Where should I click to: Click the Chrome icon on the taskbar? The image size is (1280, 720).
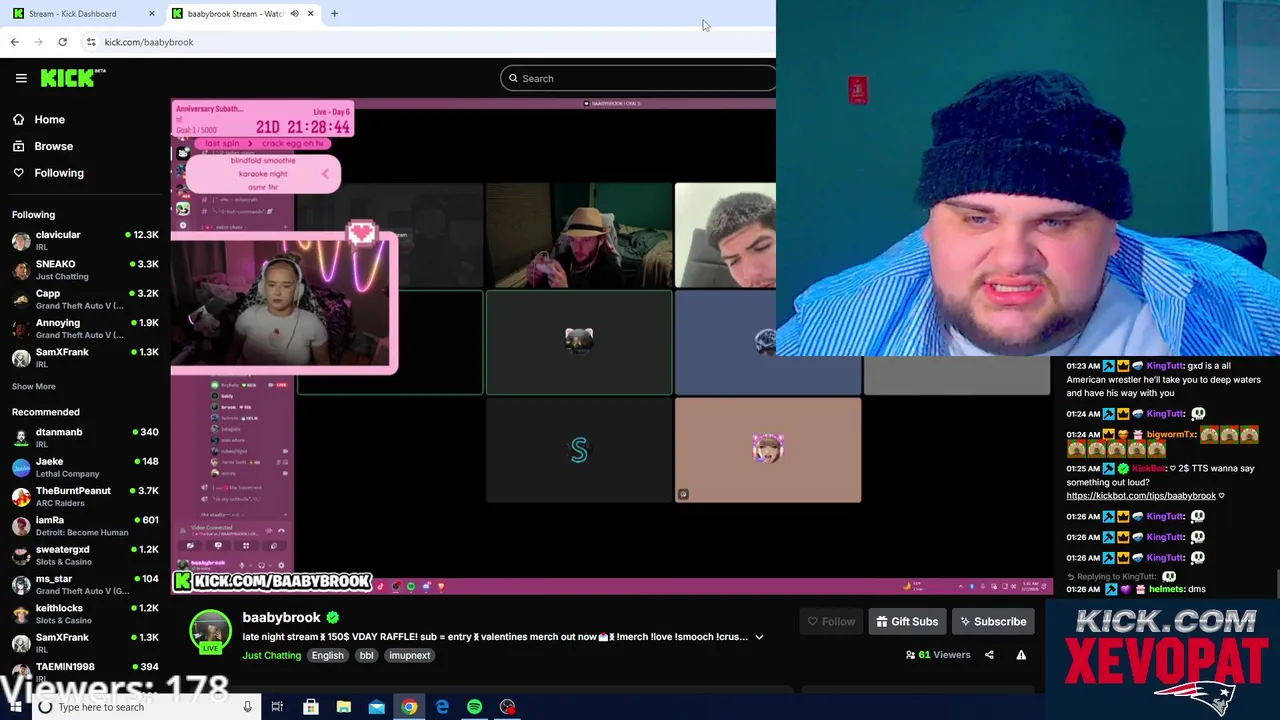tap(409, 707)
